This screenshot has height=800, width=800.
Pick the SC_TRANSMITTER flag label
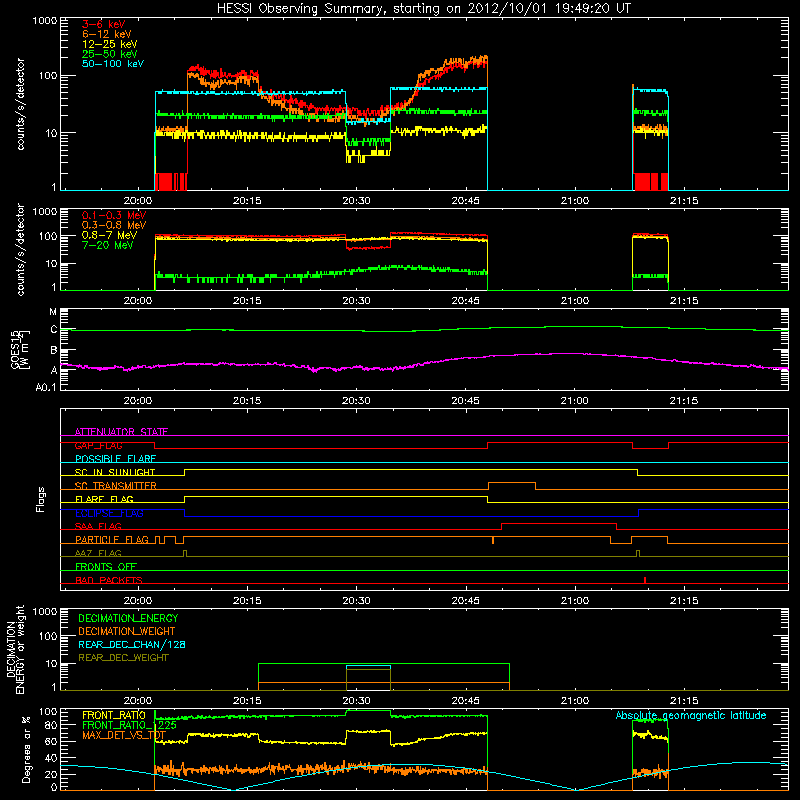point(115,486)
